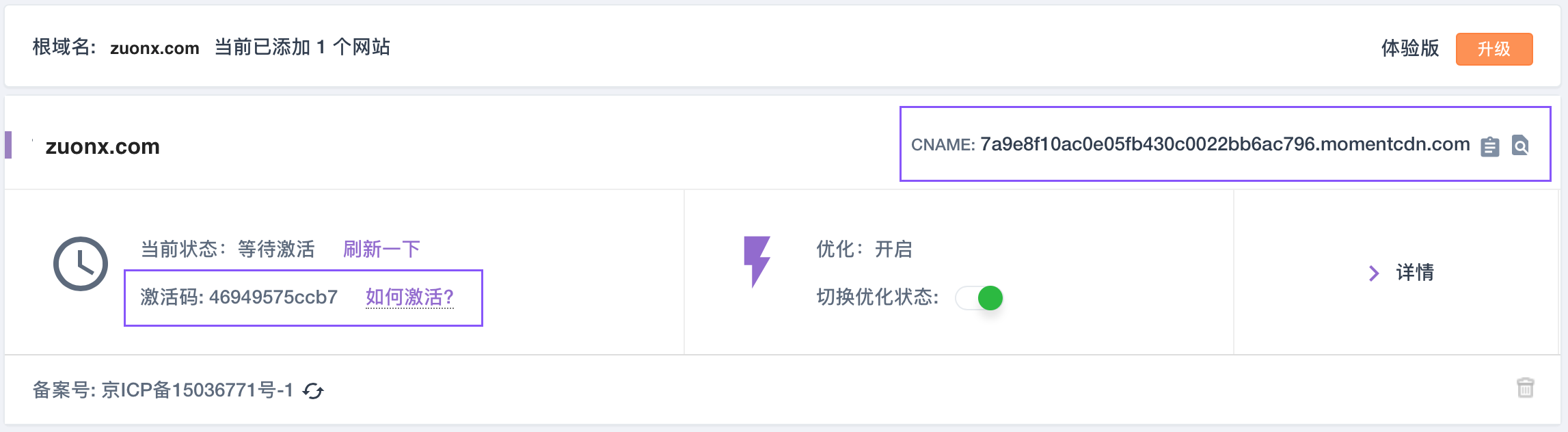Toggle the 切换优化状态 switch off
The image size is (1568, 432).
979,298
